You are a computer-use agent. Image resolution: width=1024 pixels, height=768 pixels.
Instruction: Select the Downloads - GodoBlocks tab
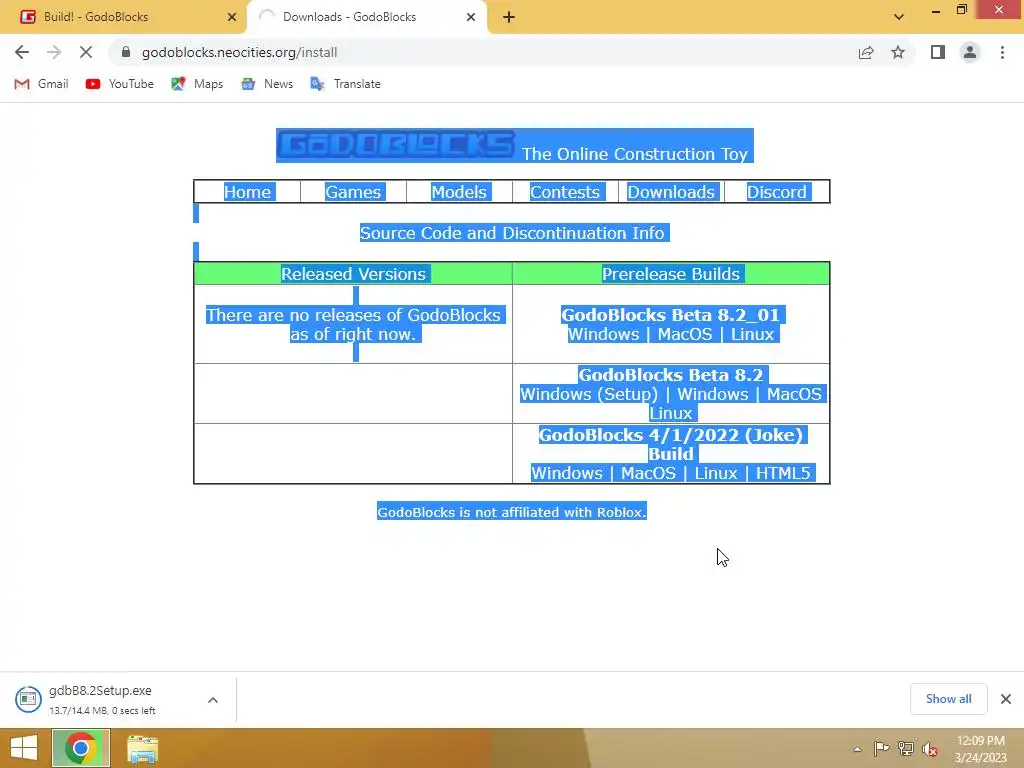pos(366,17)
